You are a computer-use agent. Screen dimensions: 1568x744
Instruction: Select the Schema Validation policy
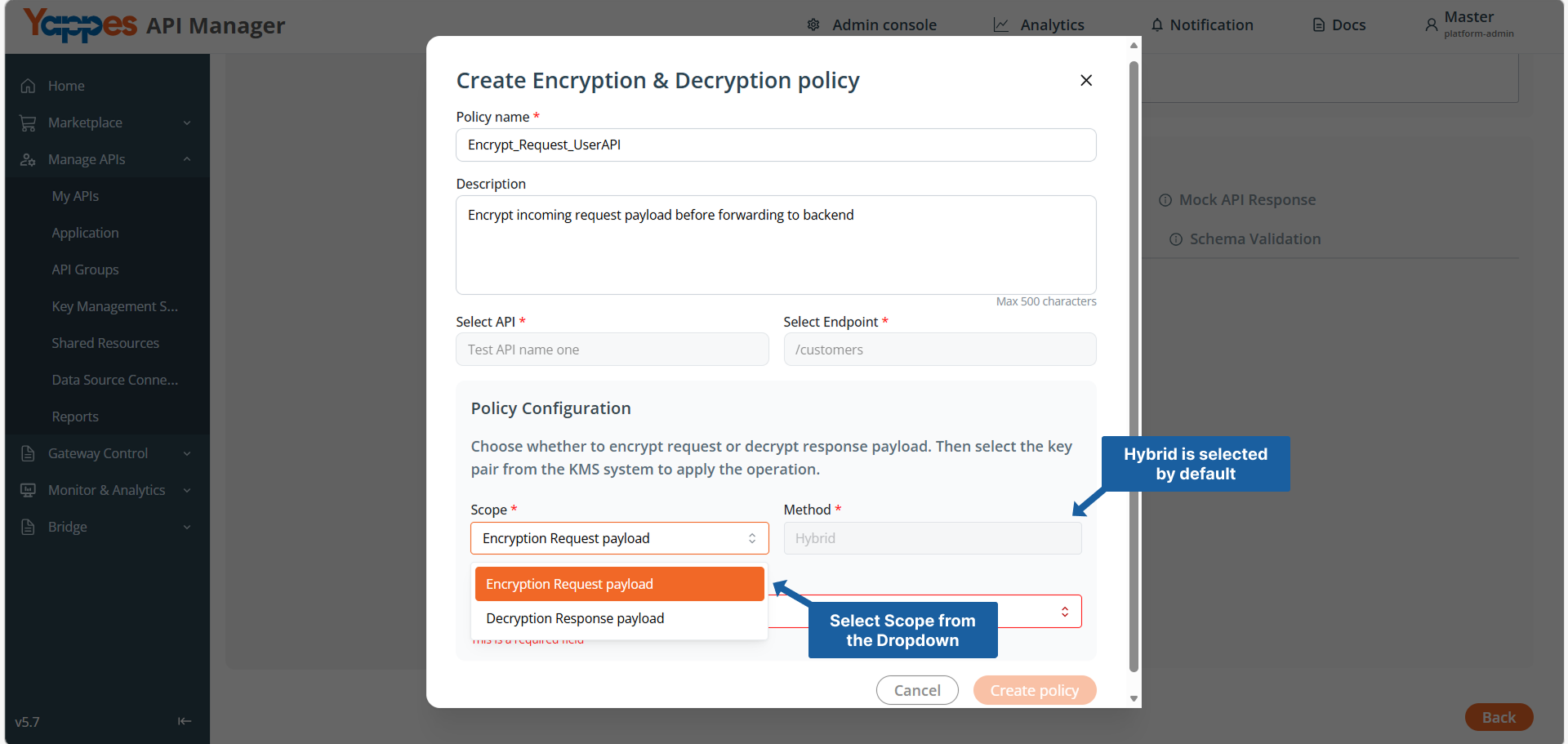[x=1254, y=239]
